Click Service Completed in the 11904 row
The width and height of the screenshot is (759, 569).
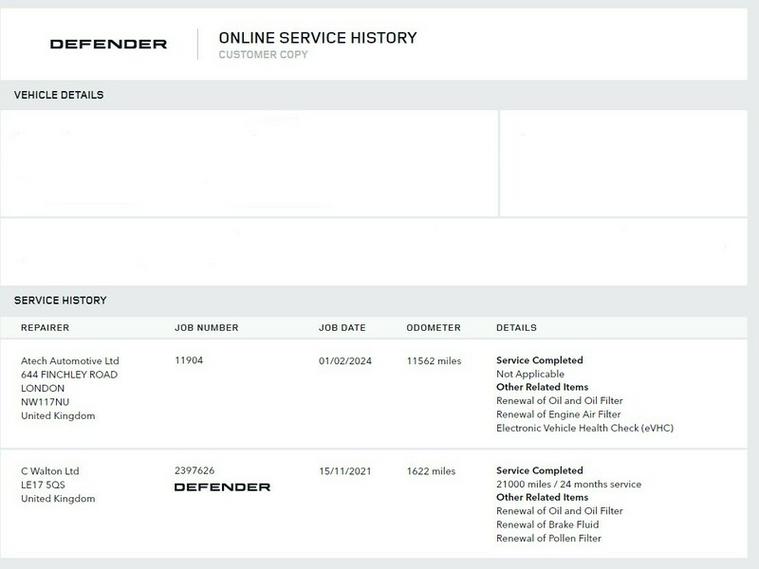tap(540, 360)
